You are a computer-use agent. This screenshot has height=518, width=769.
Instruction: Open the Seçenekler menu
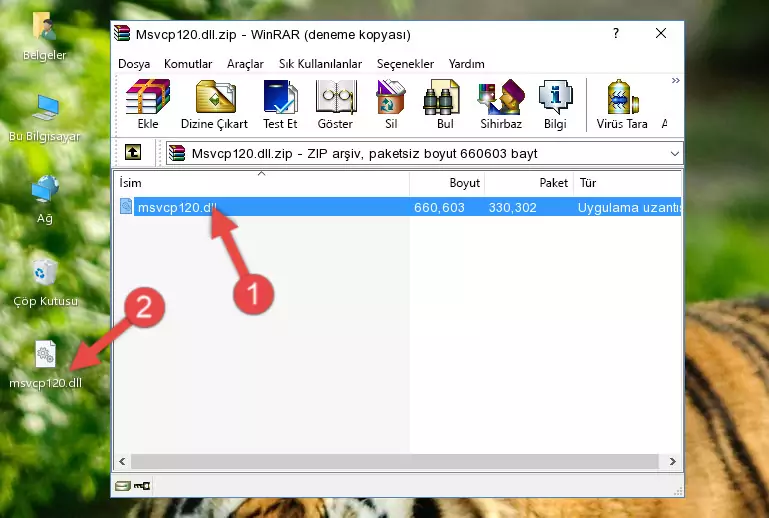[405, 64]
